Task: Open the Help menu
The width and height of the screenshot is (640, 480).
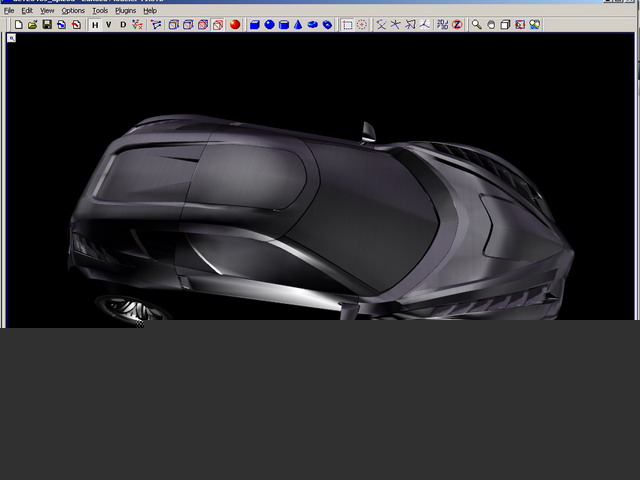Action: coord(150,10)
